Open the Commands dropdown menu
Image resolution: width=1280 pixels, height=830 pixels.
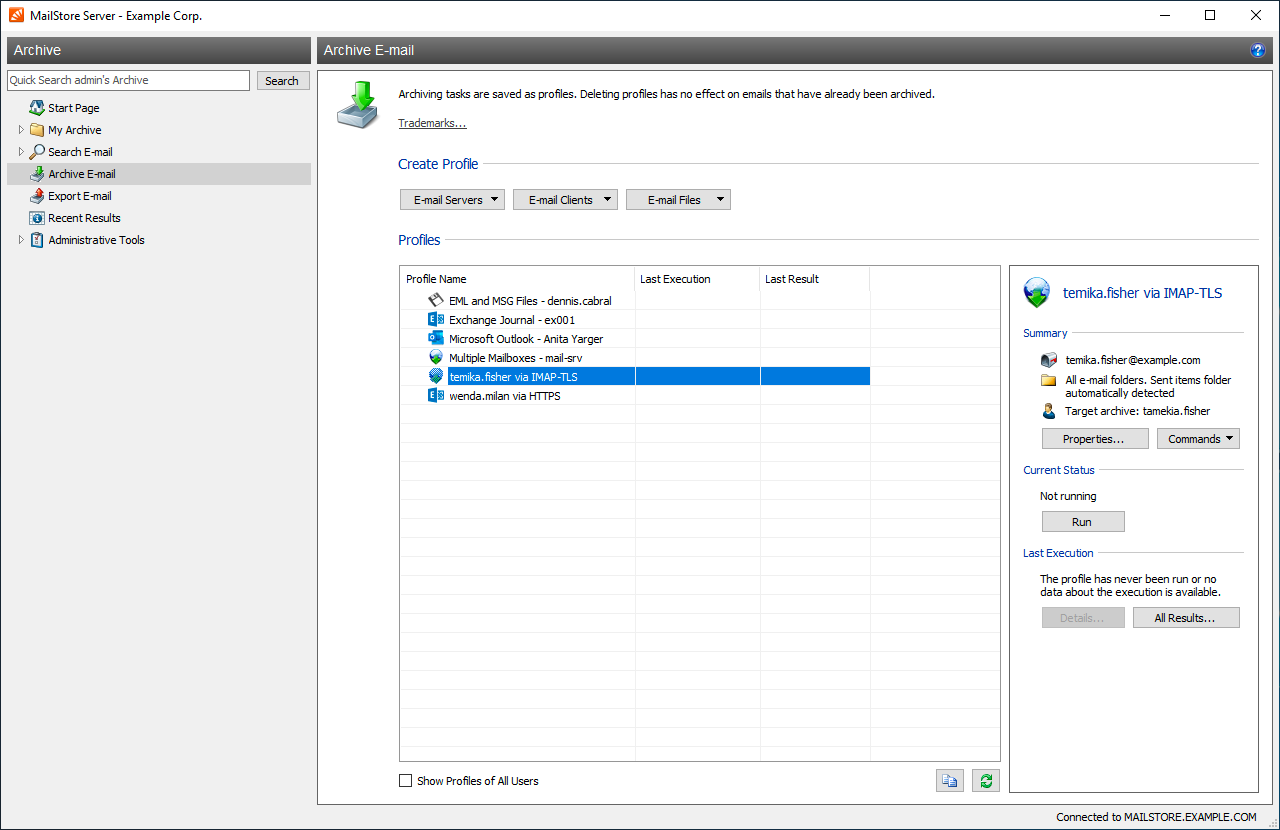click(1198, 439)
